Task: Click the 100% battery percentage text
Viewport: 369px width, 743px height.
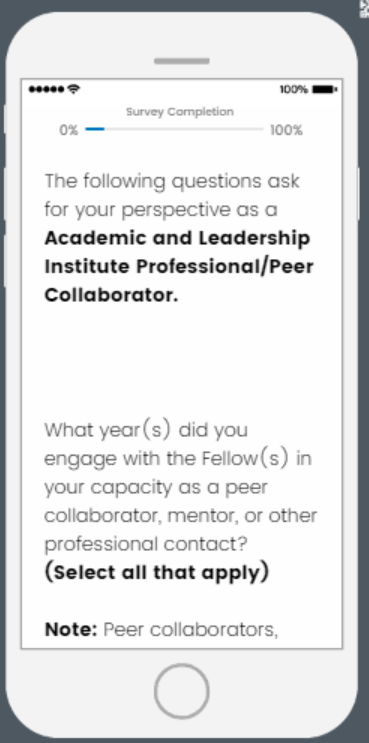Action: point(294,89)
